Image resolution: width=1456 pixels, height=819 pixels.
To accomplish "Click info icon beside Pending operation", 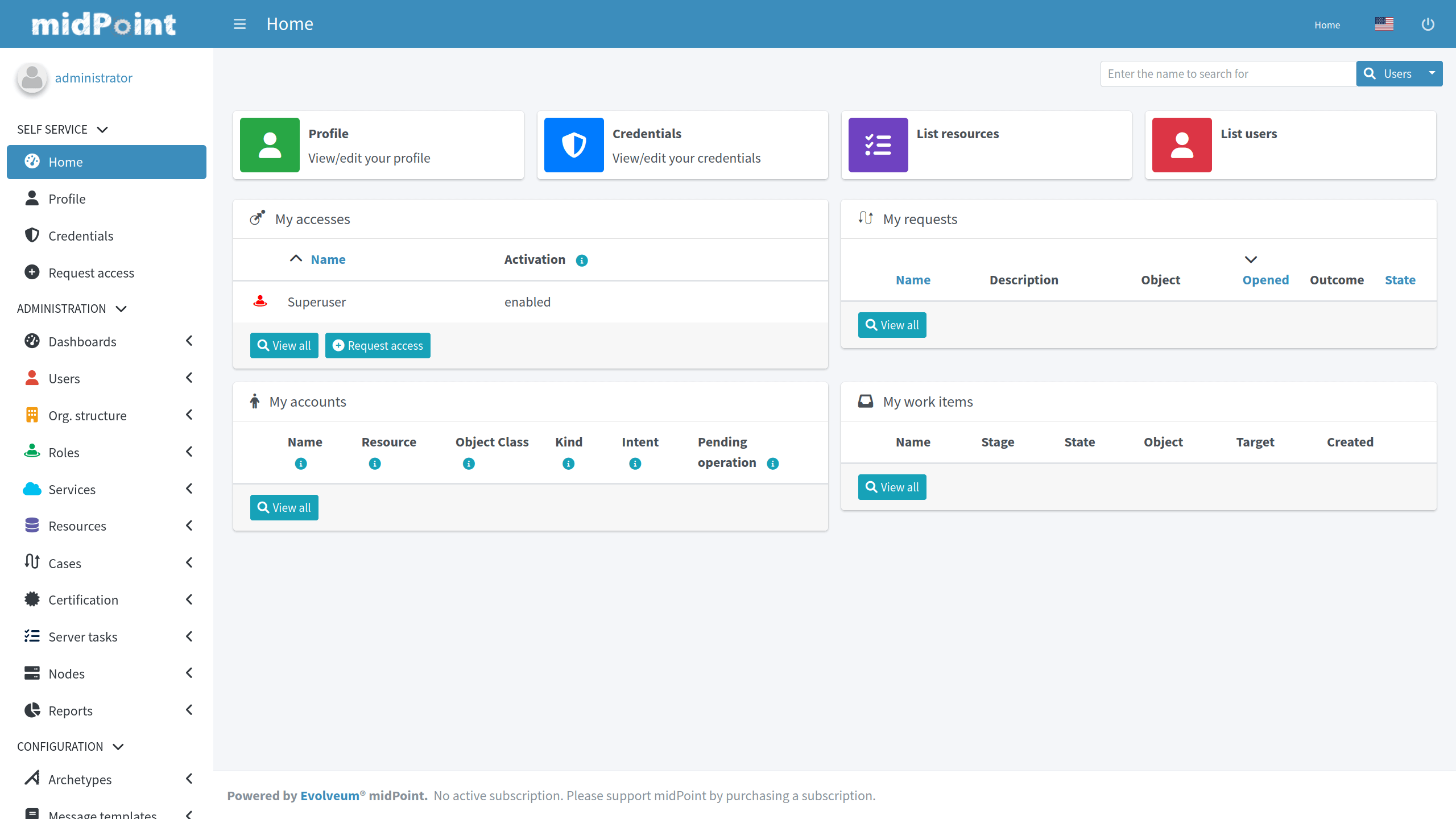I will (x=772, y=464).
